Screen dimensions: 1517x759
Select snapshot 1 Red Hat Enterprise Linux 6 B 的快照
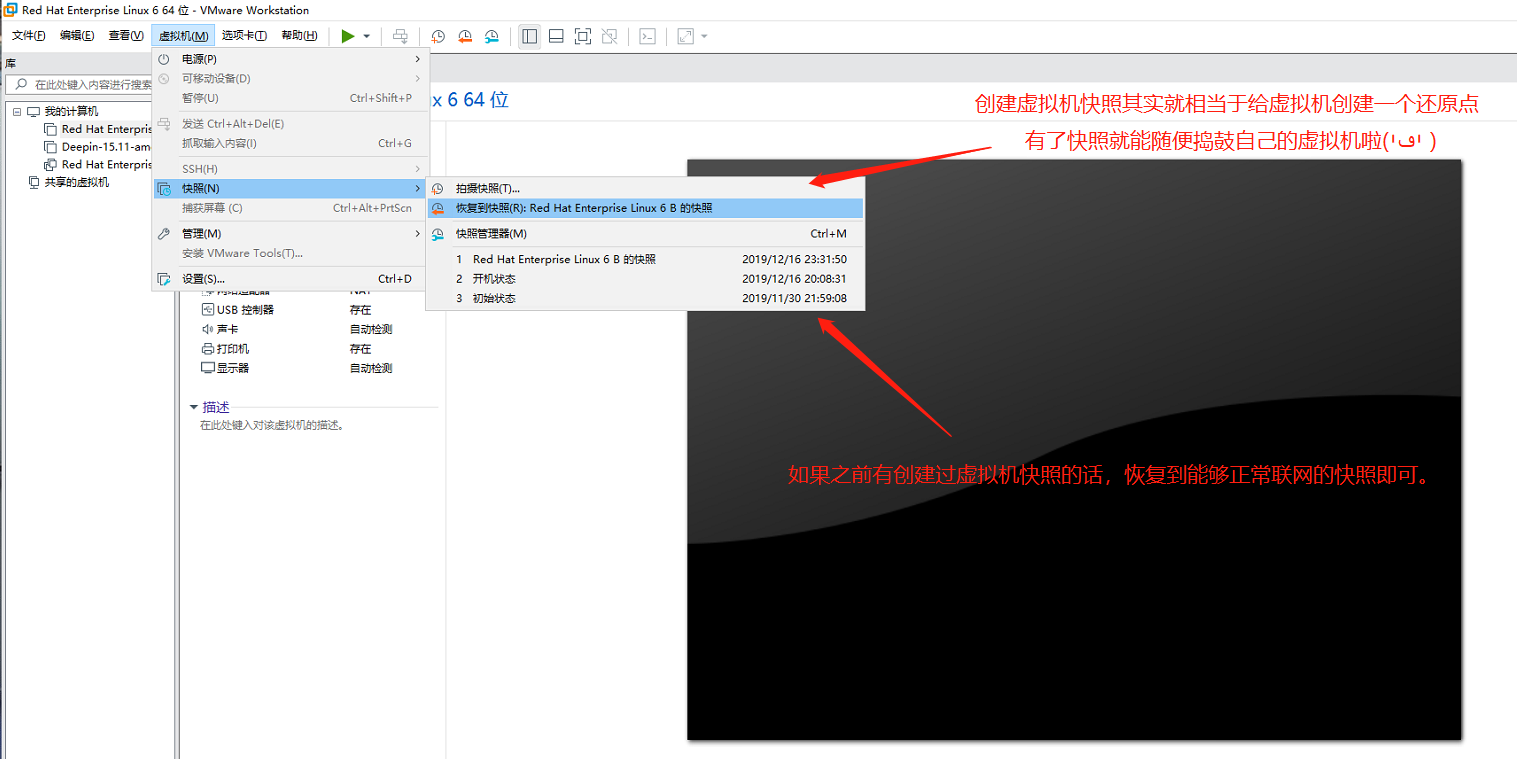point(645,259)
